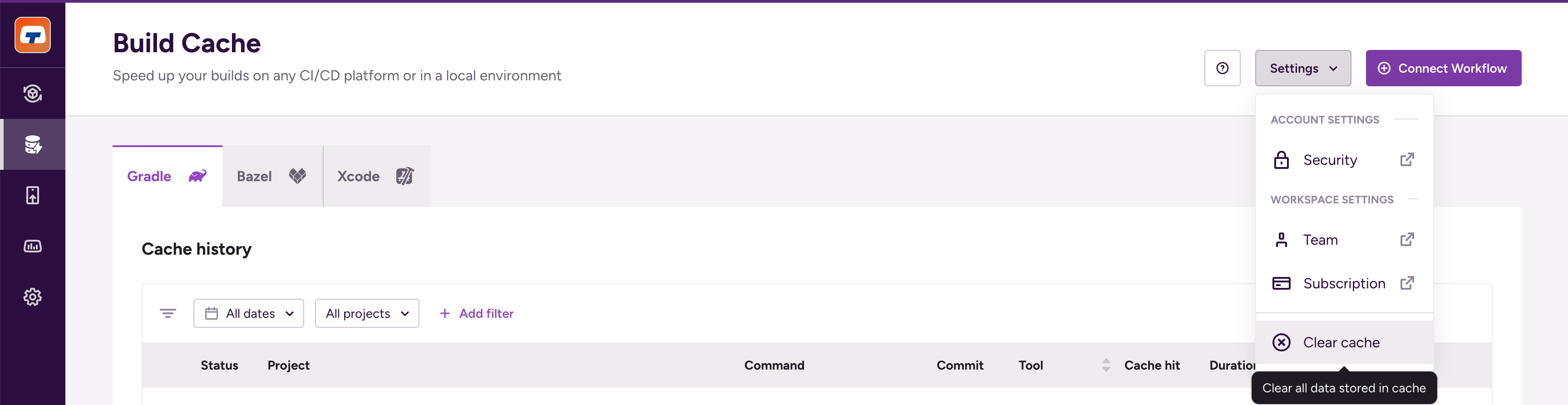Click the filter lines icon

[168, 314]
